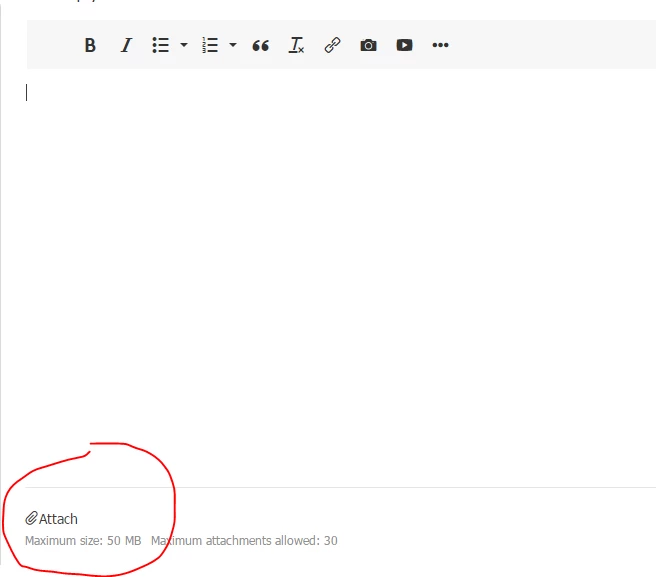Insert a bulleted list
This screenshot has height=577, width=656.
[x=161, y=45]
